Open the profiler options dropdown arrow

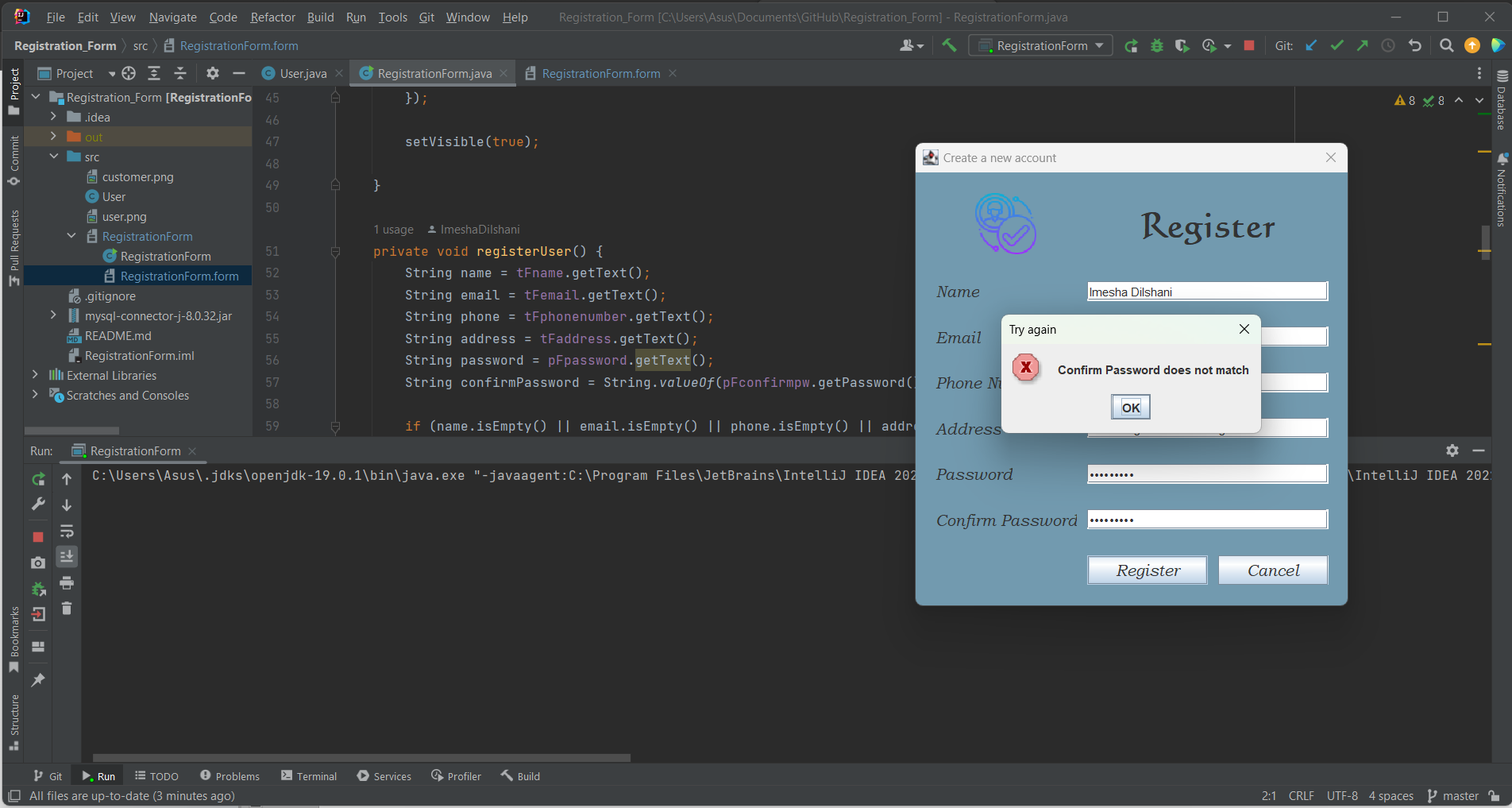coord(1226,45)
